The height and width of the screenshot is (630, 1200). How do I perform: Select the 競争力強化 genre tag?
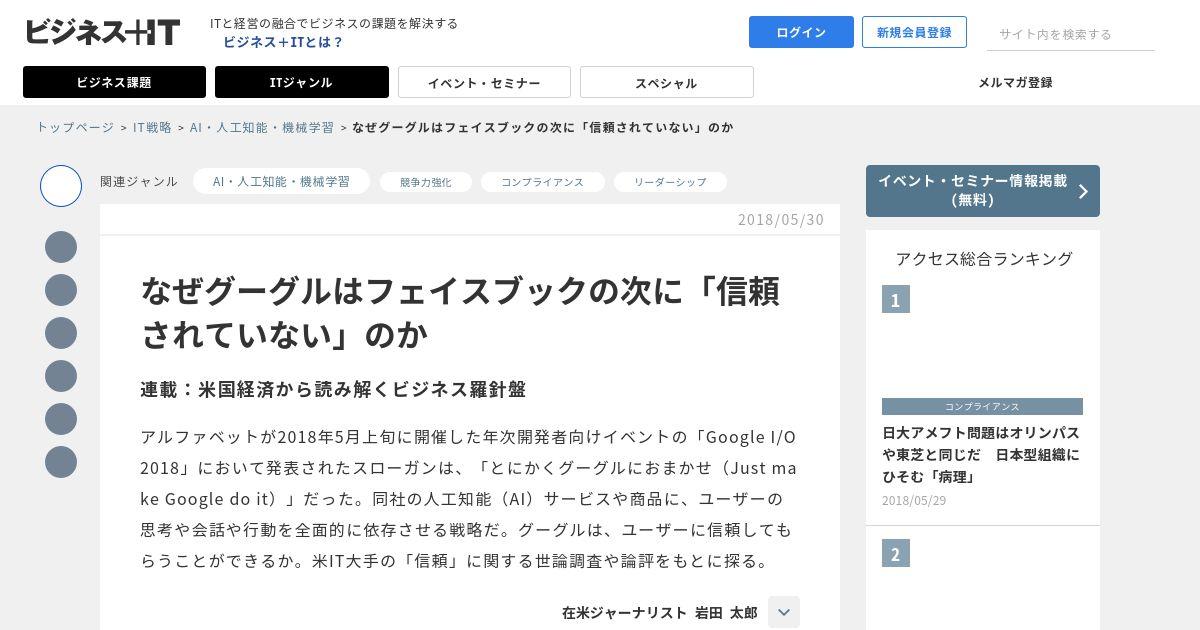click(x=426, y=182)
